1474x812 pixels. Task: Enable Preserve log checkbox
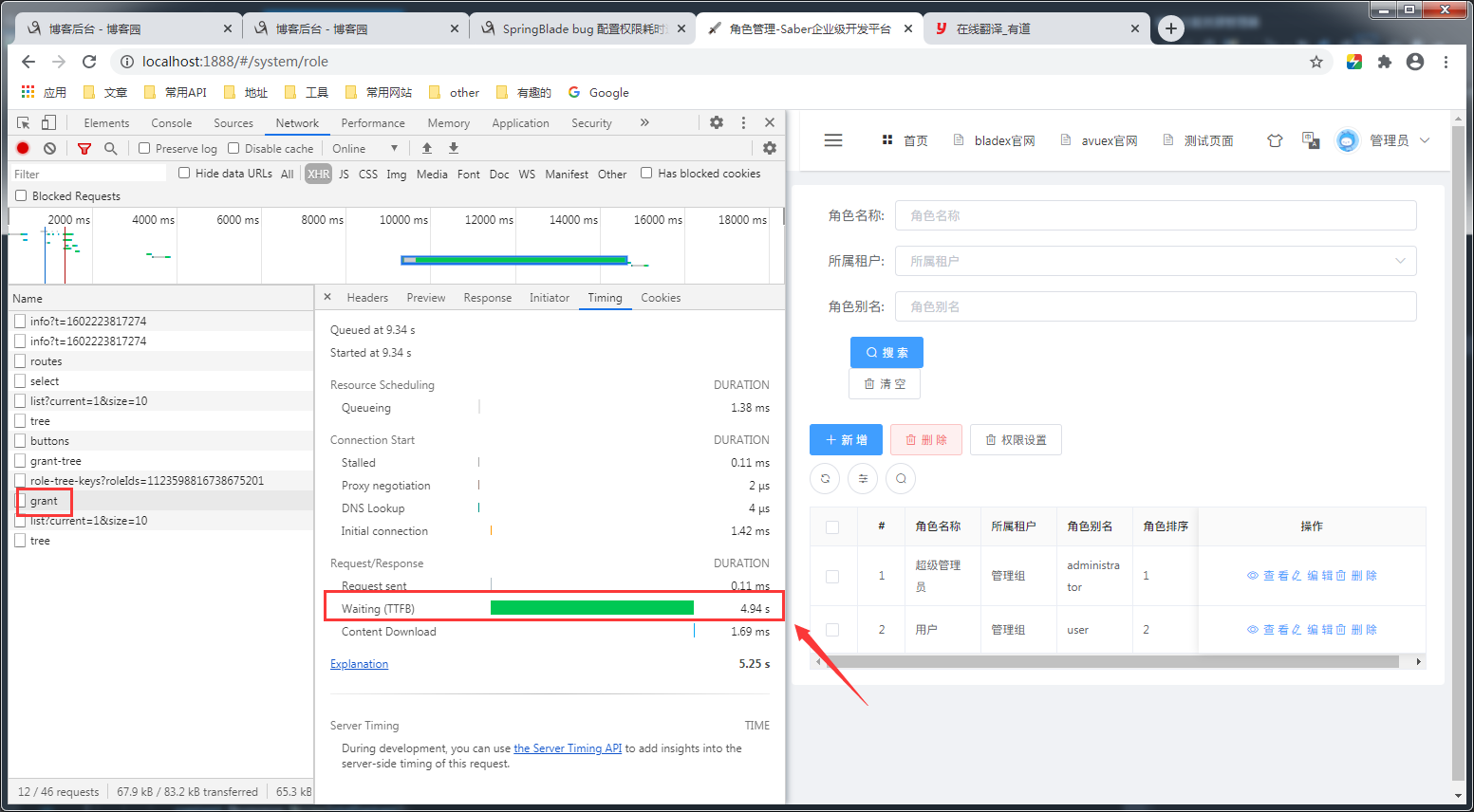point(144,148)
